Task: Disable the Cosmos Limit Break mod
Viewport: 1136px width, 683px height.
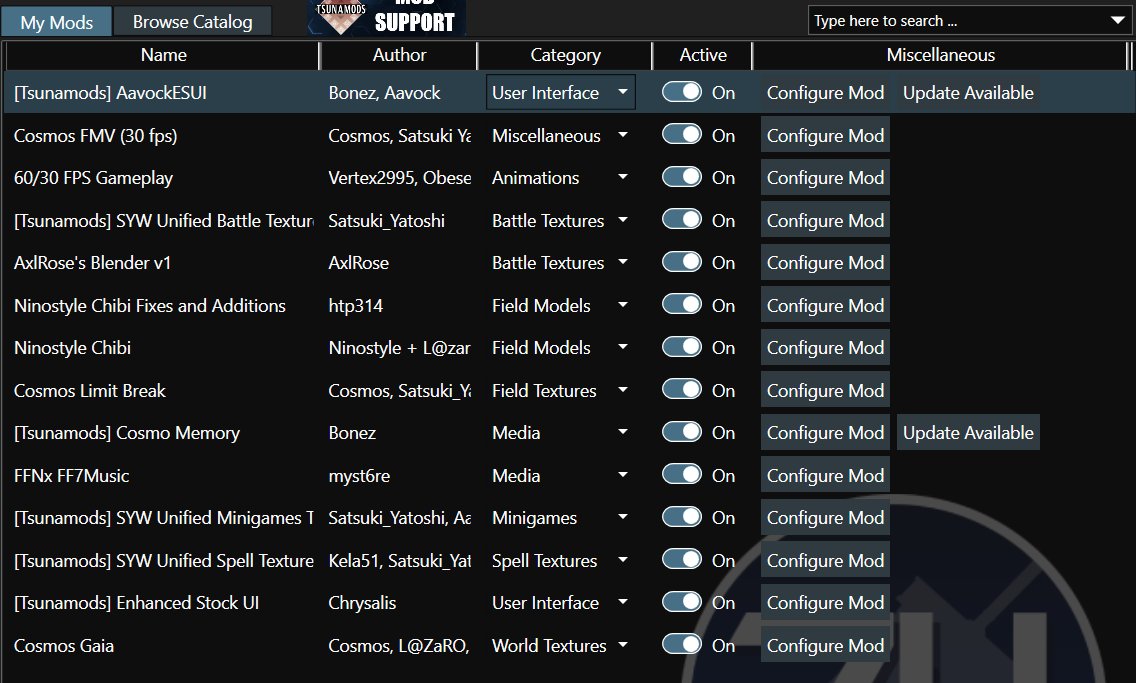Action: pyautogui.click(x=682, y=390)
